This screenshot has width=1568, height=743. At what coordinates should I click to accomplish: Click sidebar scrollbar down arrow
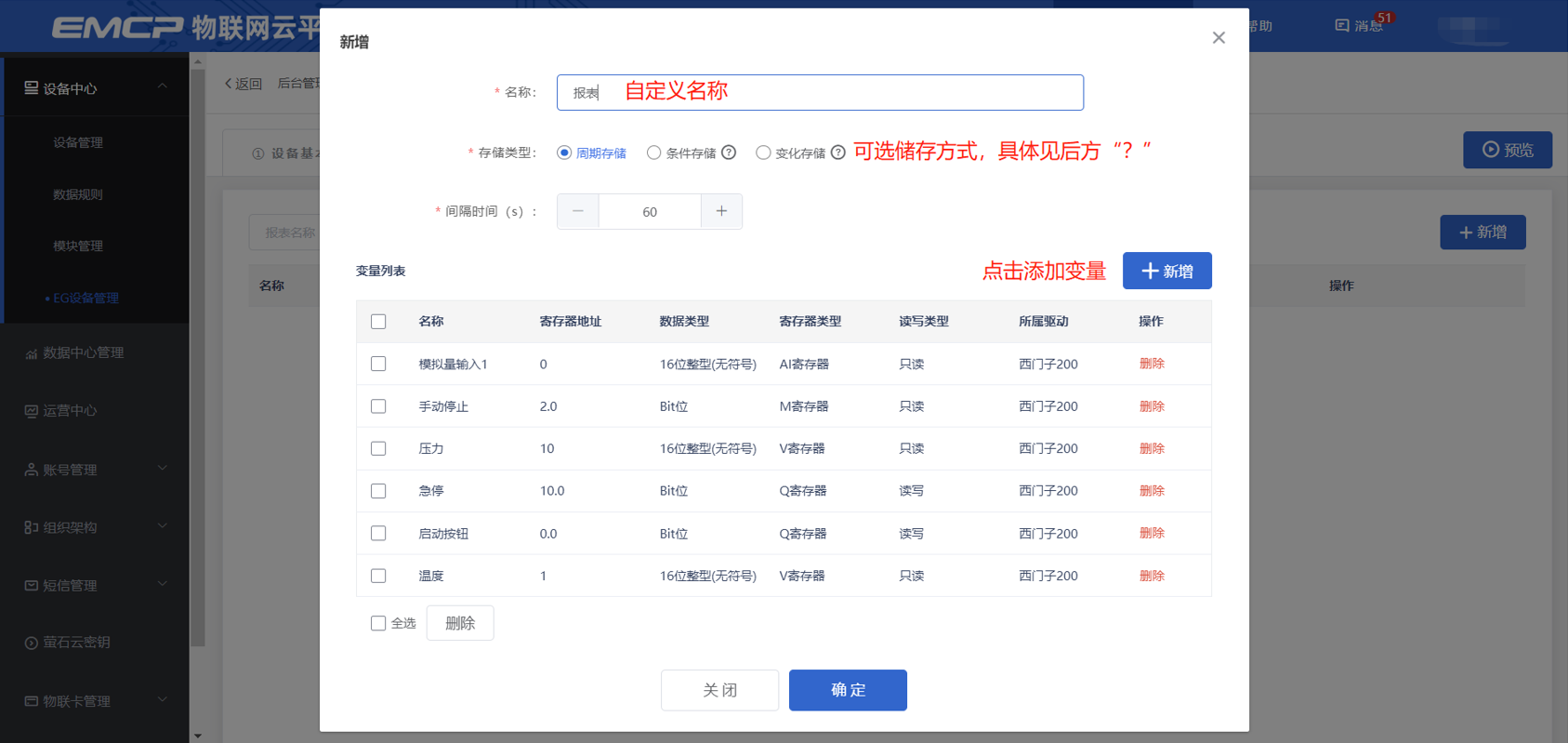(x=197, y=736)
